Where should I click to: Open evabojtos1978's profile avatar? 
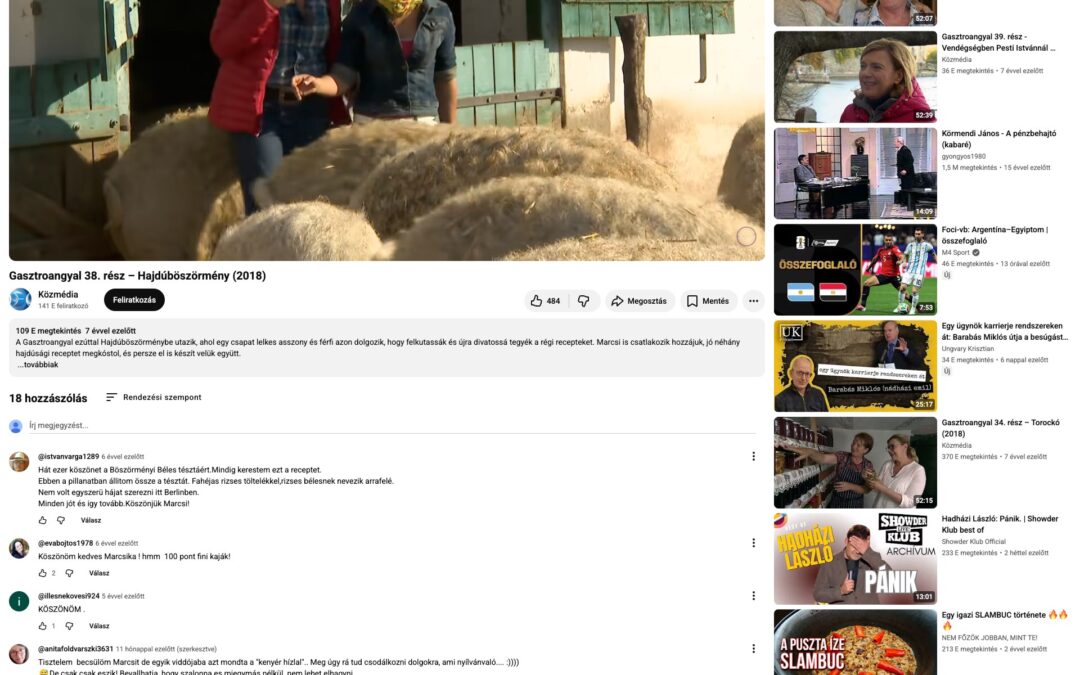point(19,548)
